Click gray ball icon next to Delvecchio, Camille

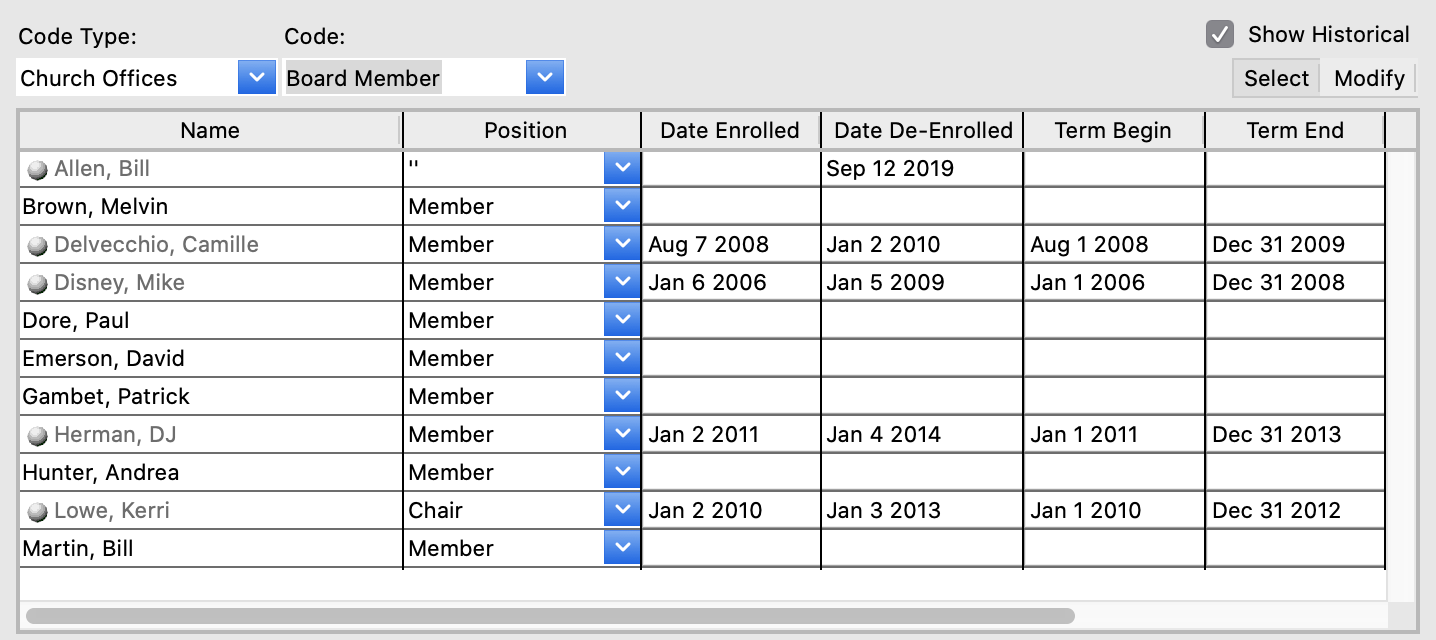(x=37, y=246)
